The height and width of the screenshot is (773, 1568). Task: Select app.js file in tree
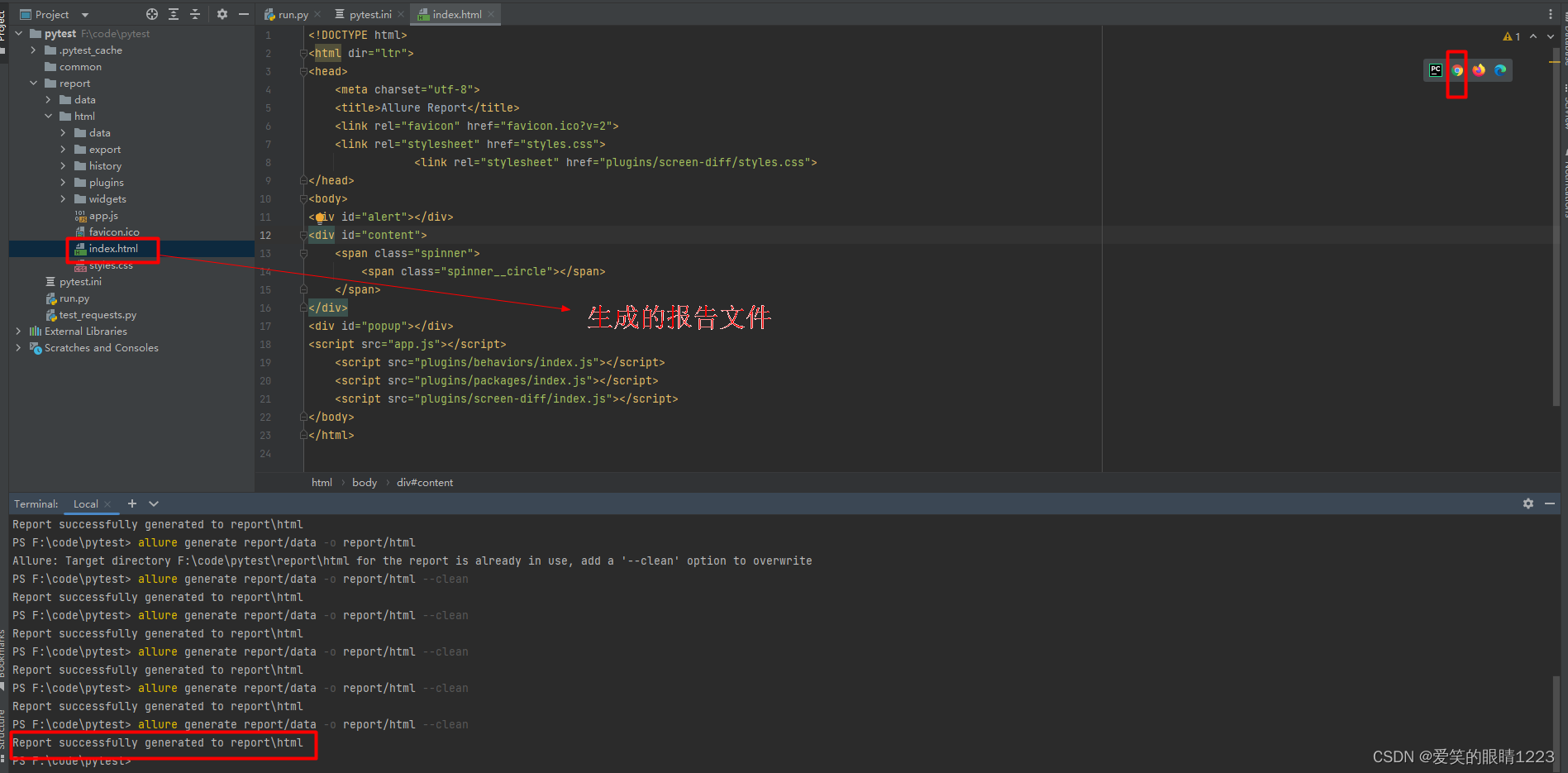point(103,216)
